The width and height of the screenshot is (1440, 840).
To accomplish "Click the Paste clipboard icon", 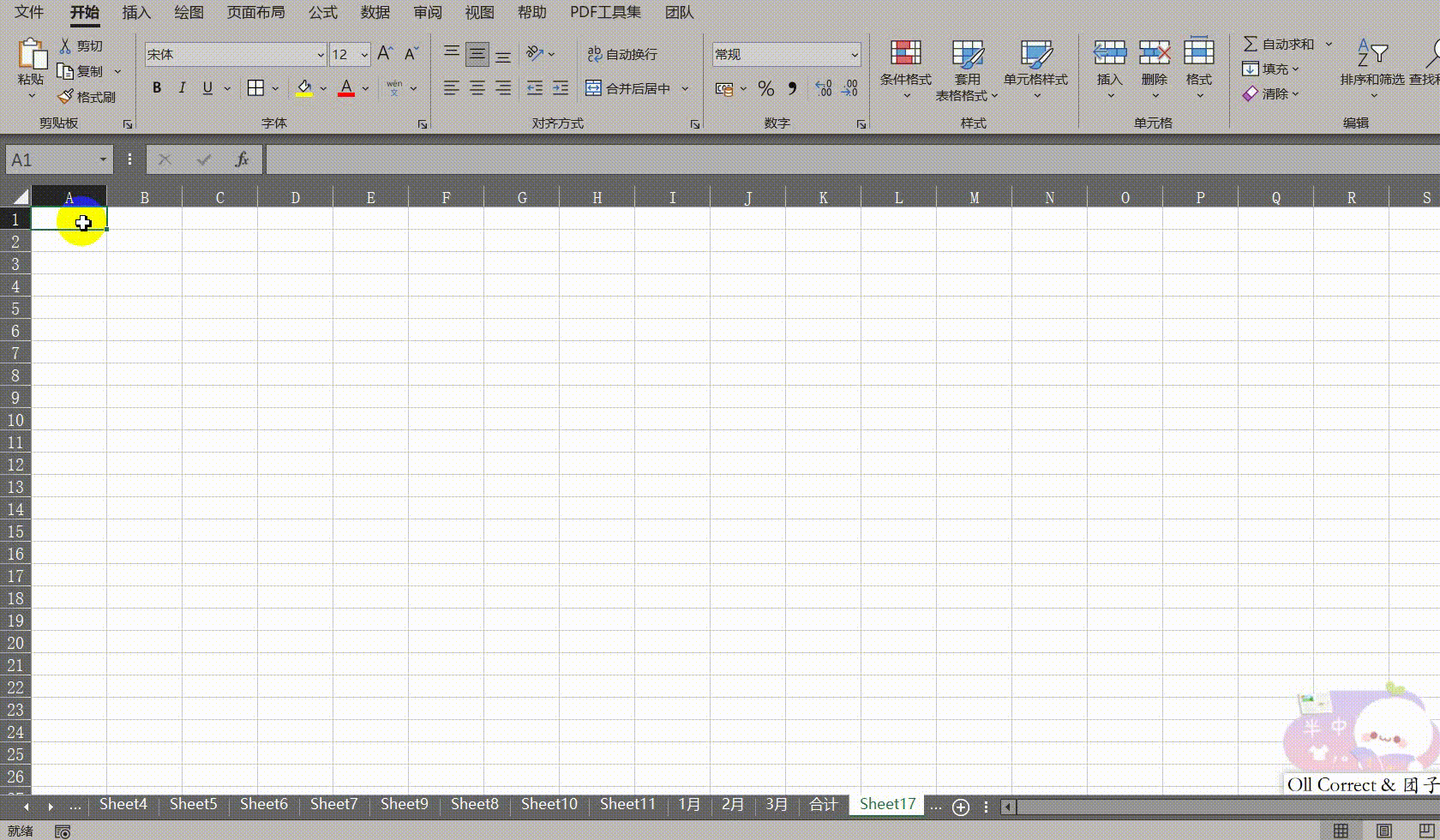I will (x=32, y=54).
